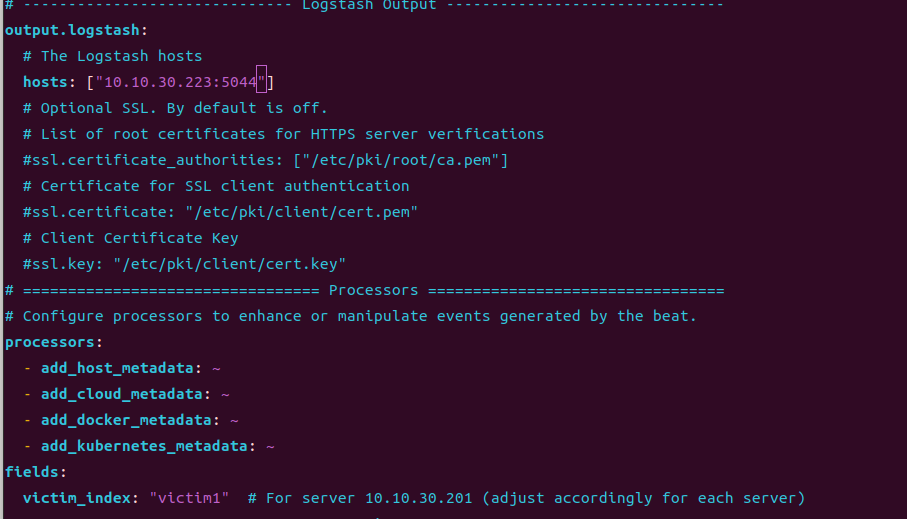907x519 pixels.
Task: Click the 'processors:' key
Action: pyautogui.click(x=54, y=343)
